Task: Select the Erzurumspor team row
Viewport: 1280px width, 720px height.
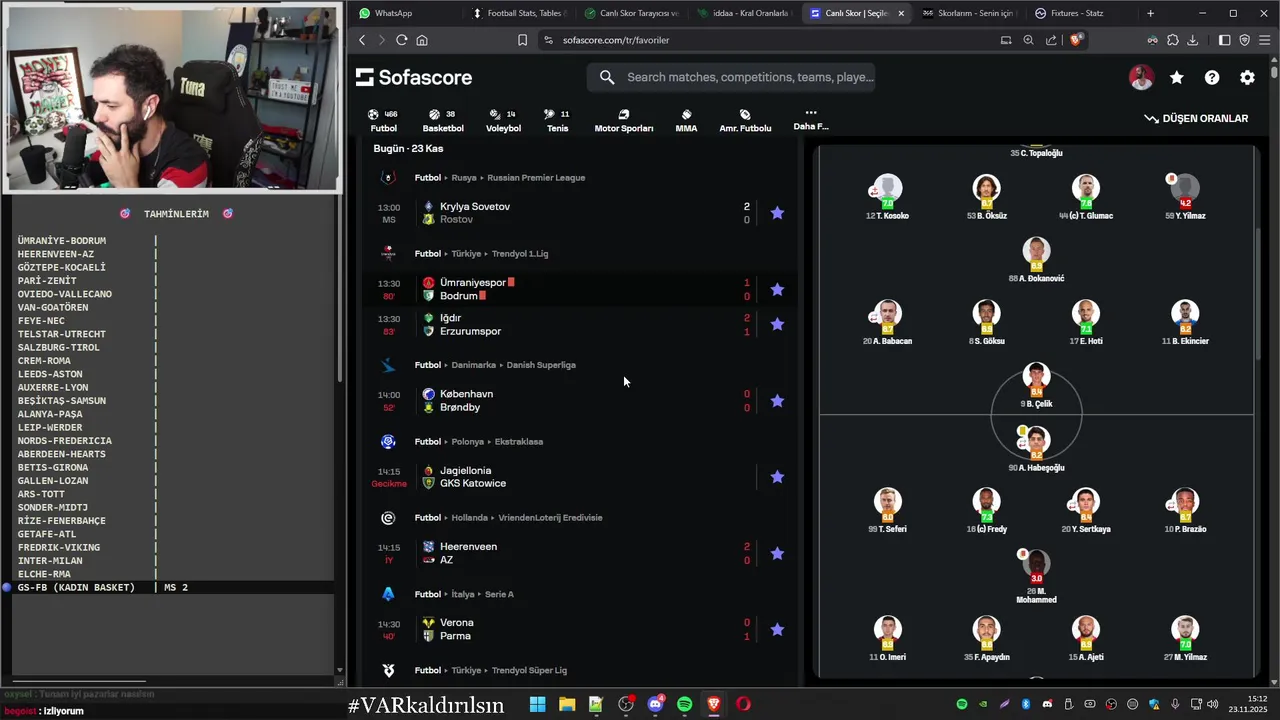Action: coord(470,331)
